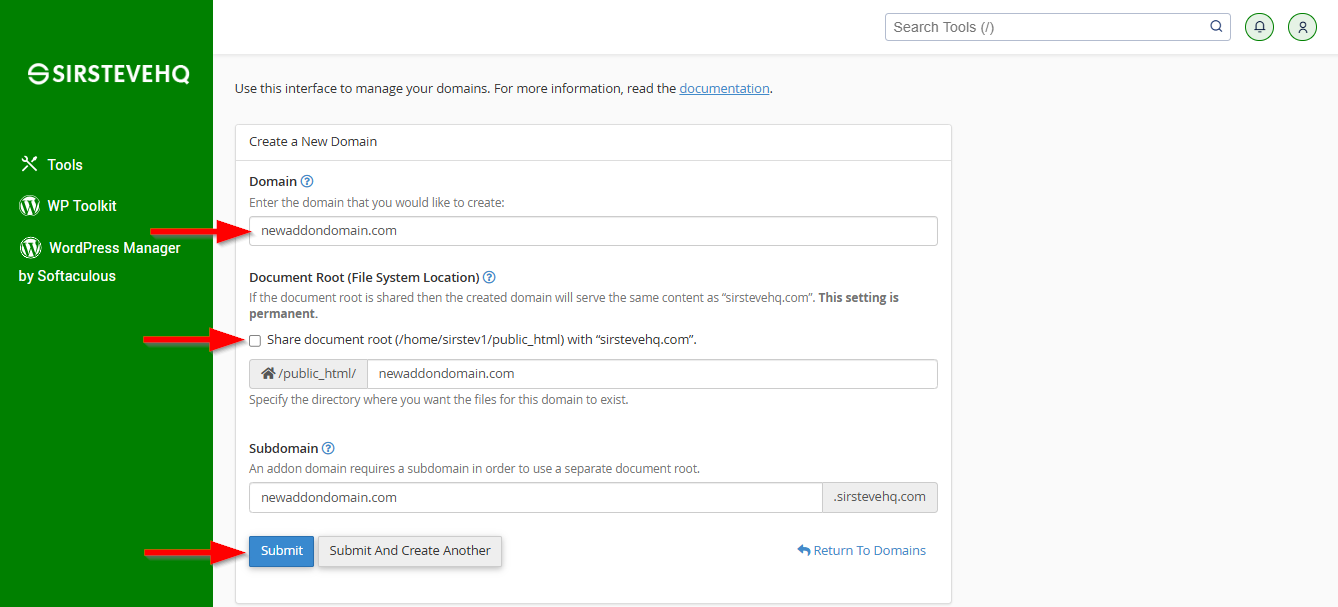Click the Subdomain help icon
1338x607 pixels.
[328, 448]
